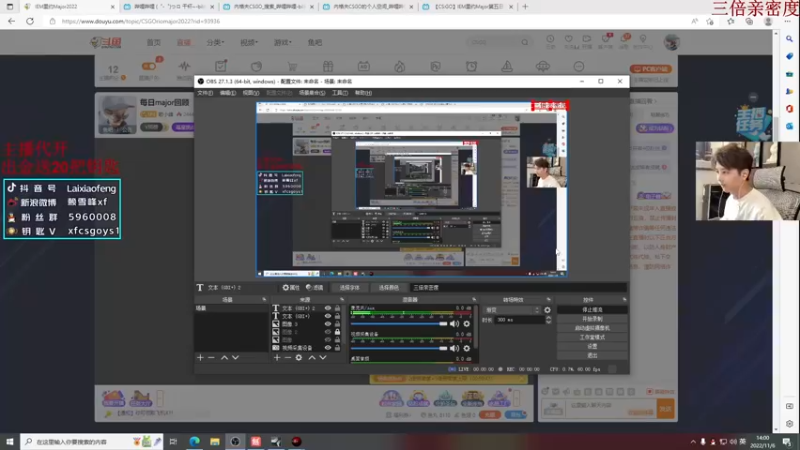Viewport: 800px width, 450px height.
Task: Toggle visibility of the 图像 2 source
Action: 328,332
